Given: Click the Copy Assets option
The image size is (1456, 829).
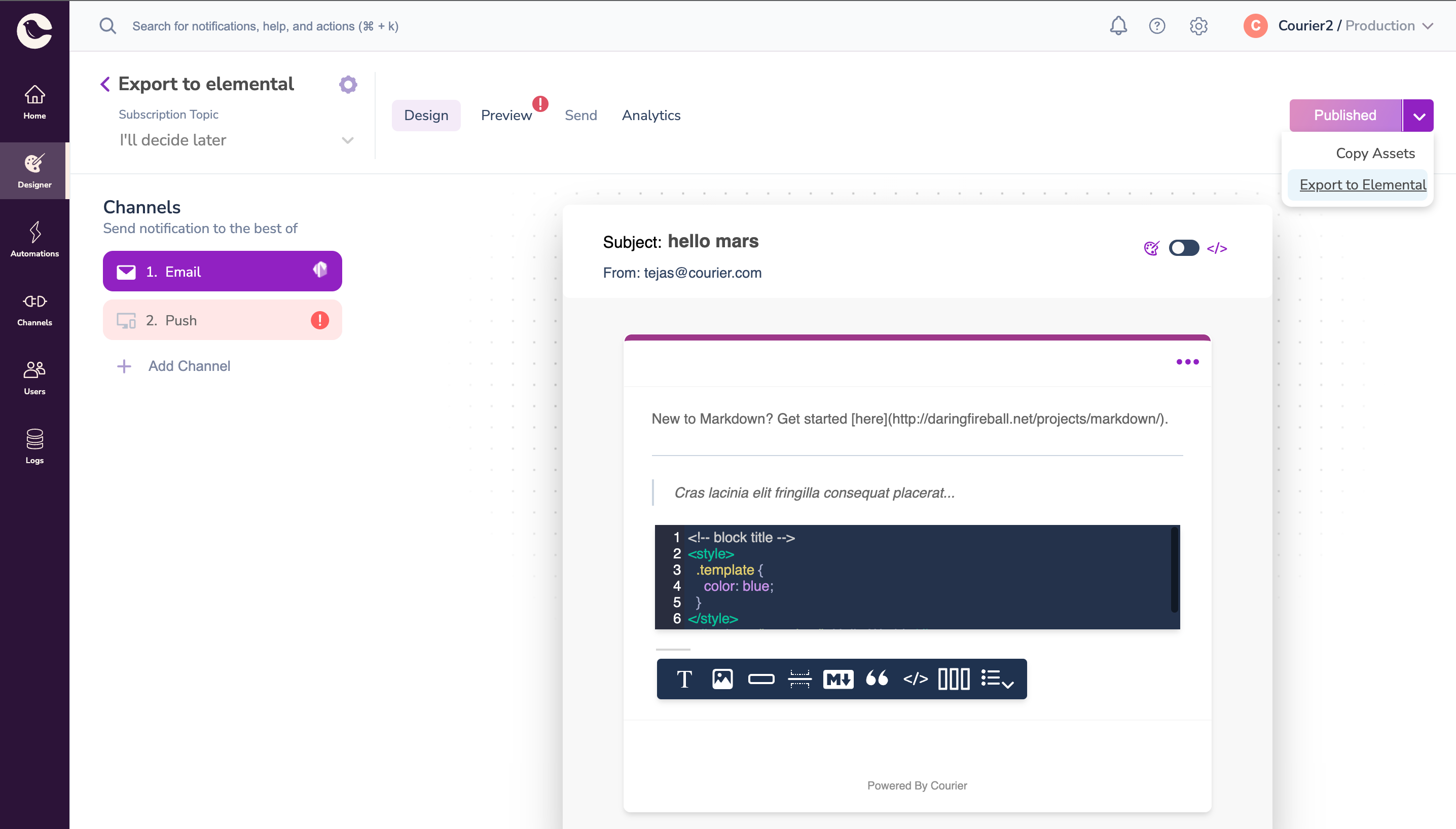Looking at the screenshot, I should pos(1375,153).
